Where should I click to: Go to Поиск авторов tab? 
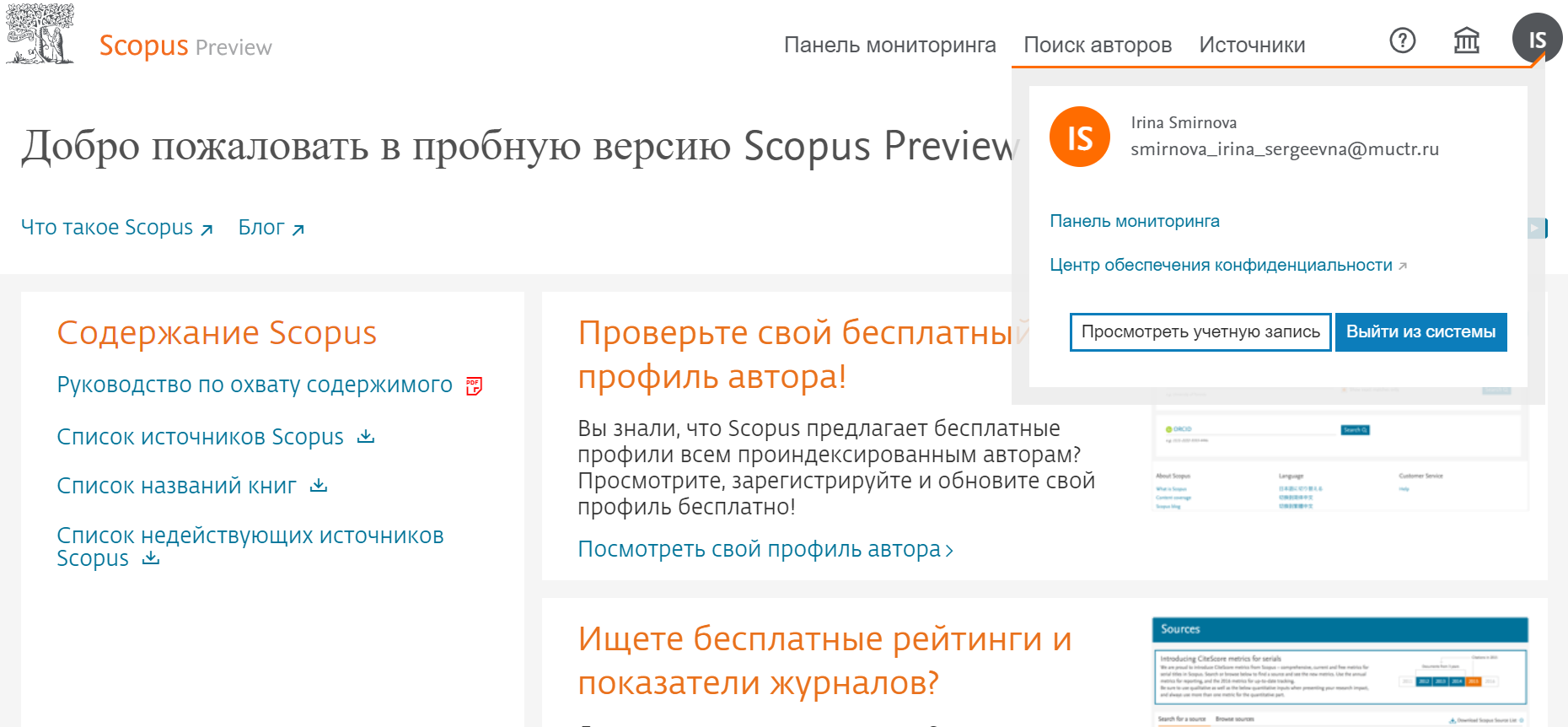(1097, 45)
